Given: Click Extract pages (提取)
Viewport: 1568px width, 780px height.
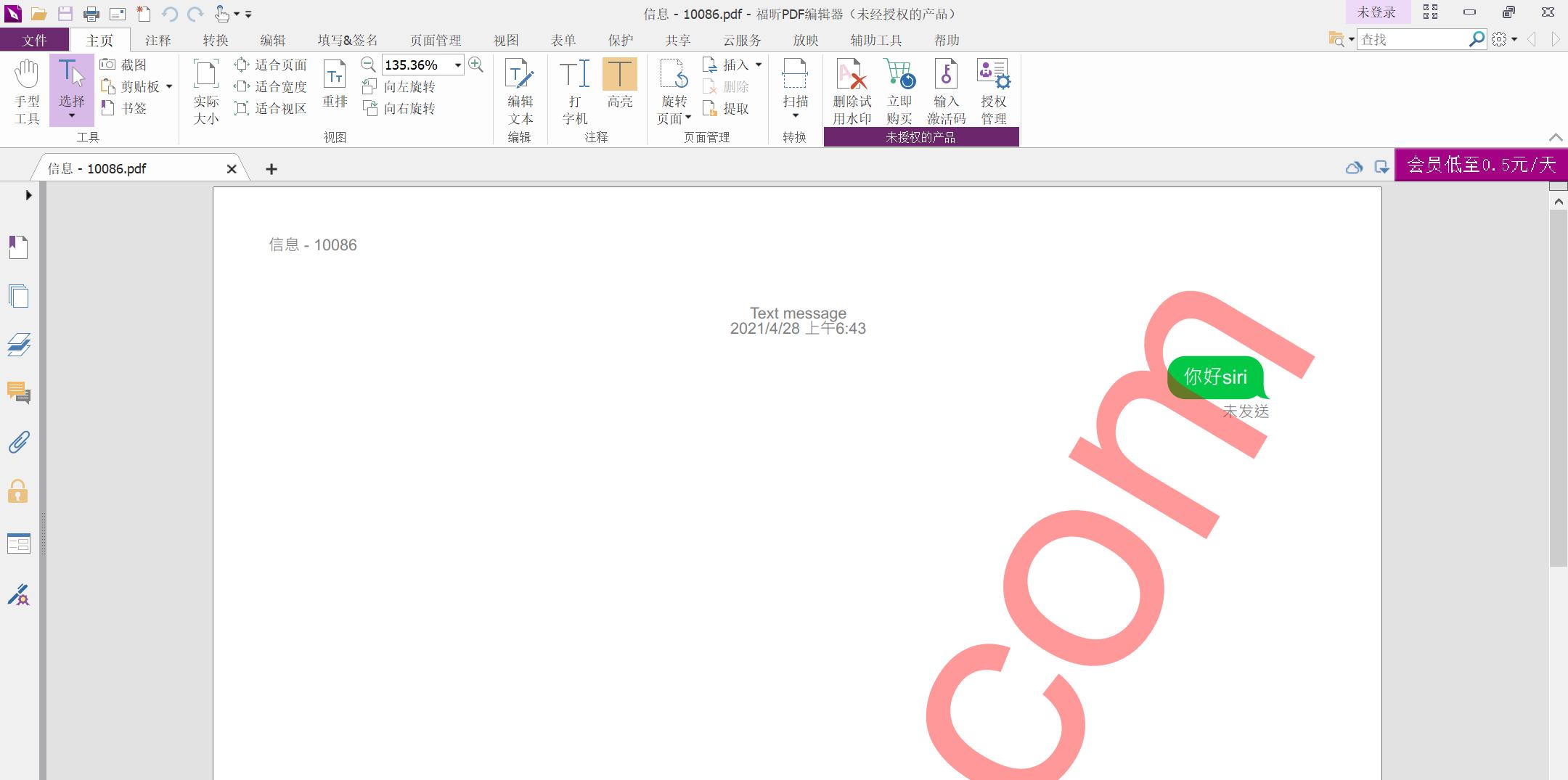Looking at the screenshot, I should [726, 108].
